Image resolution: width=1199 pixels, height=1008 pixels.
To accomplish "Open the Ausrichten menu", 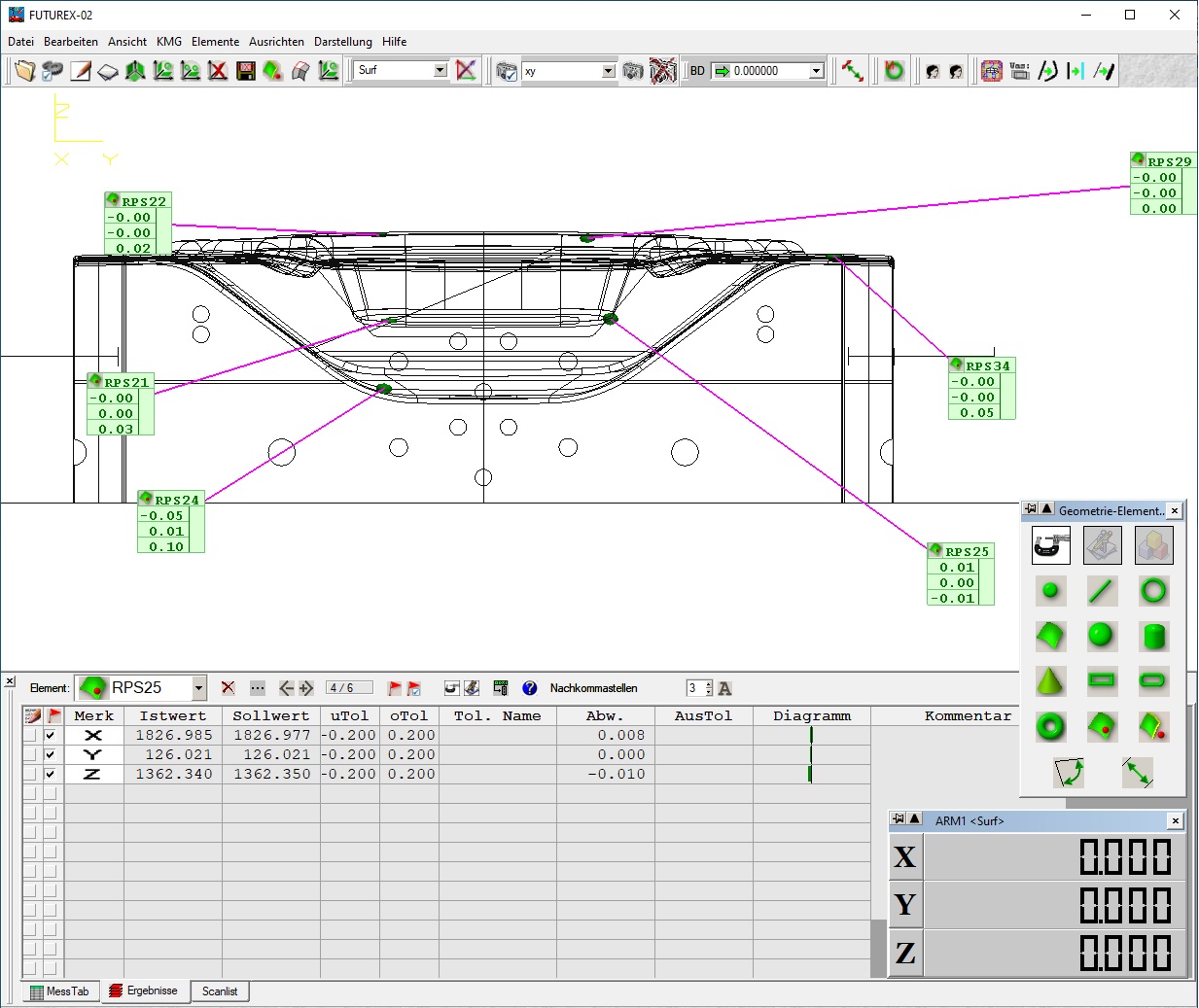I will pyautogui.click(x=277, y=42).
